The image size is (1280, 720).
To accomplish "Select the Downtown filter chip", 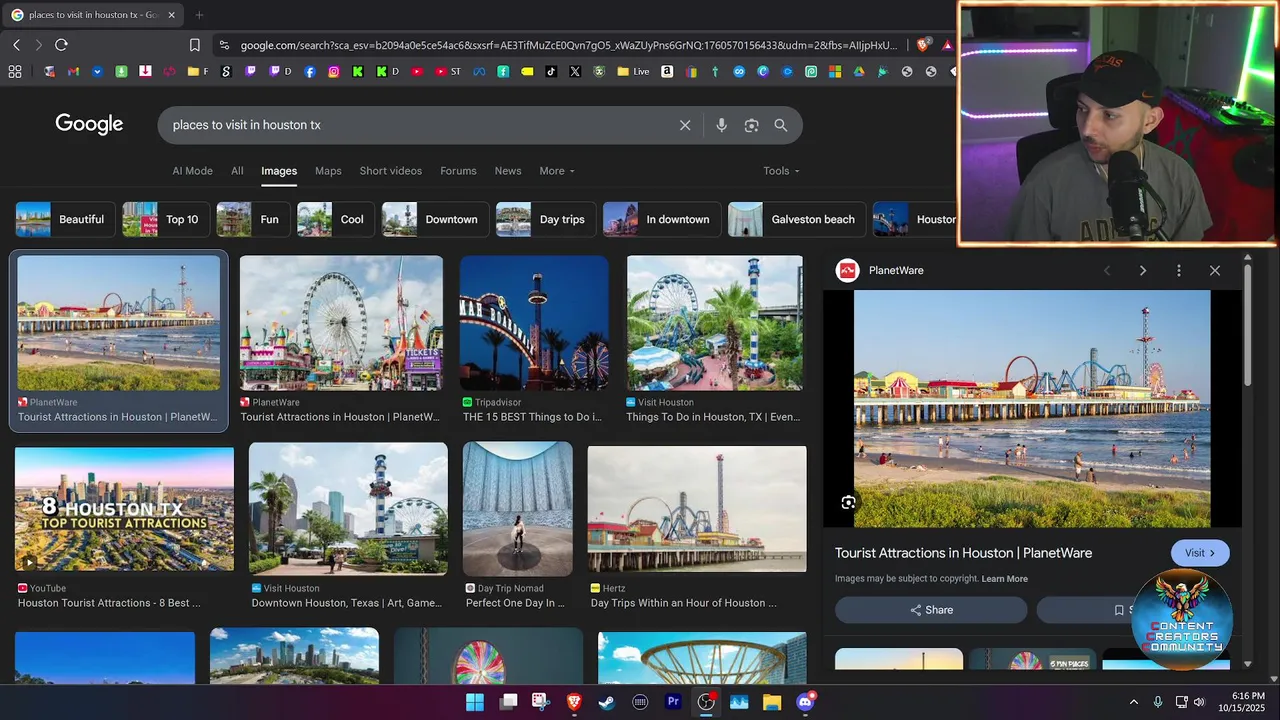I will (436, 219).
